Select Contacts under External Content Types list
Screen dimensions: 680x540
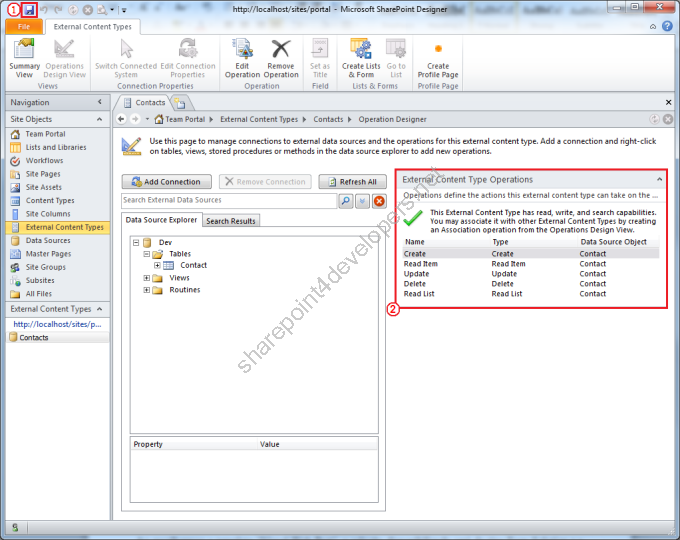[58, 337]
